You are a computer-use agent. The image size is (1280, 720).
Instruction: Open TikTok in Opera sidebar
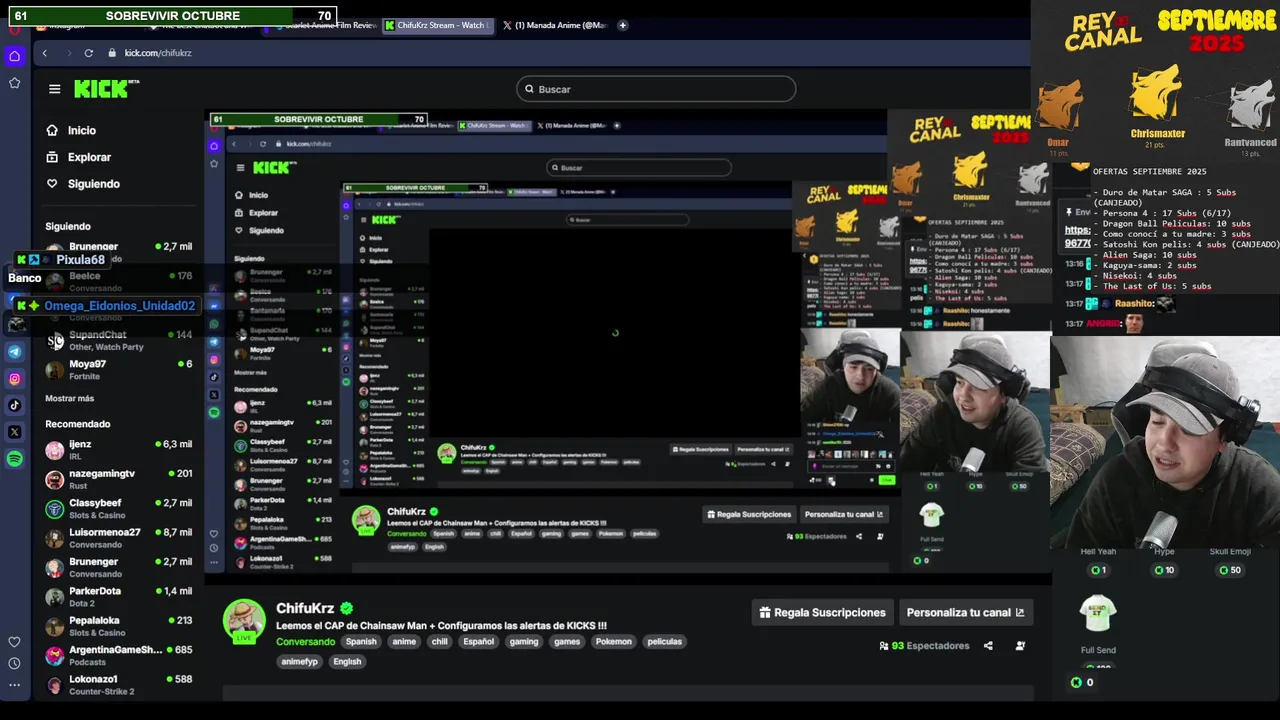coord(14,405)
